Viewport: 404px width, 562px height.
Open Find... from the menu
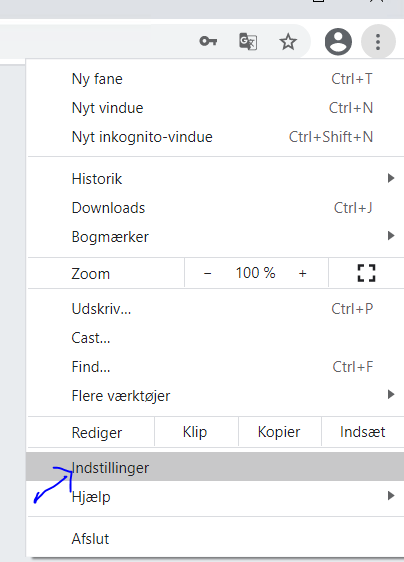pos(216,367)
